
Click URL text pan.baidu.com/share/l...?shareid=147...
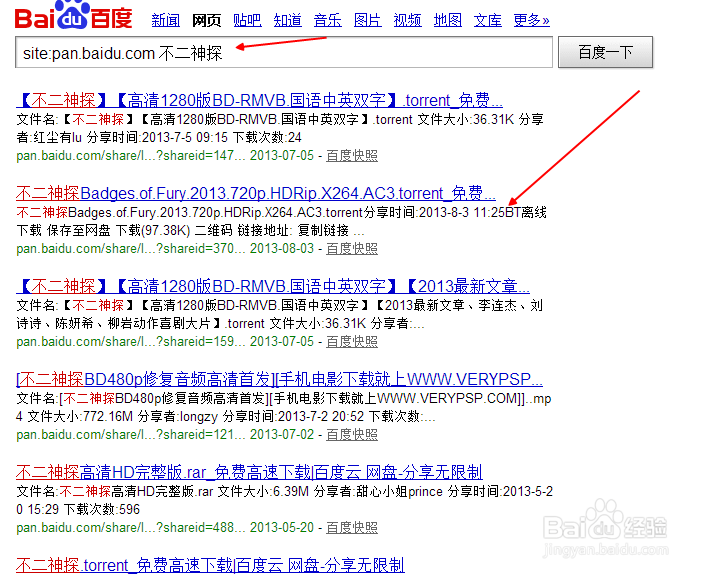131,156
